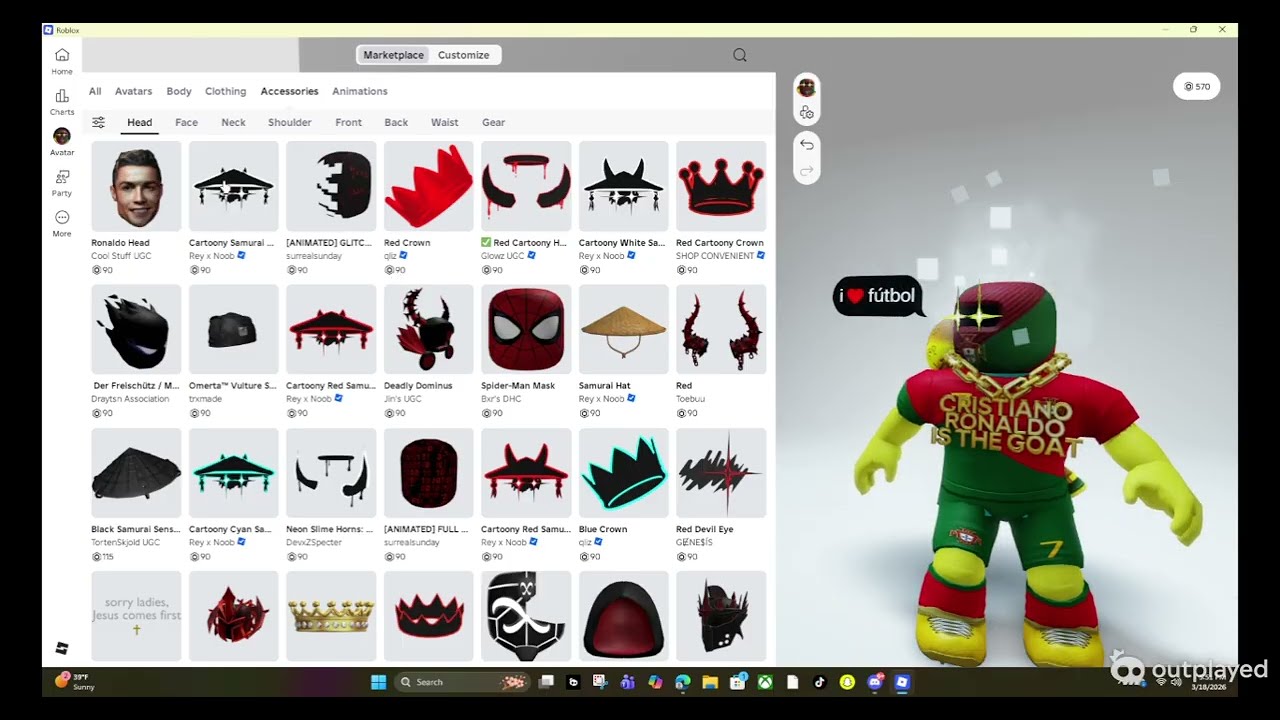Open the Party sidebar icon
Viewport: 1280px width, 720px height.
click(x=62, y=177)
